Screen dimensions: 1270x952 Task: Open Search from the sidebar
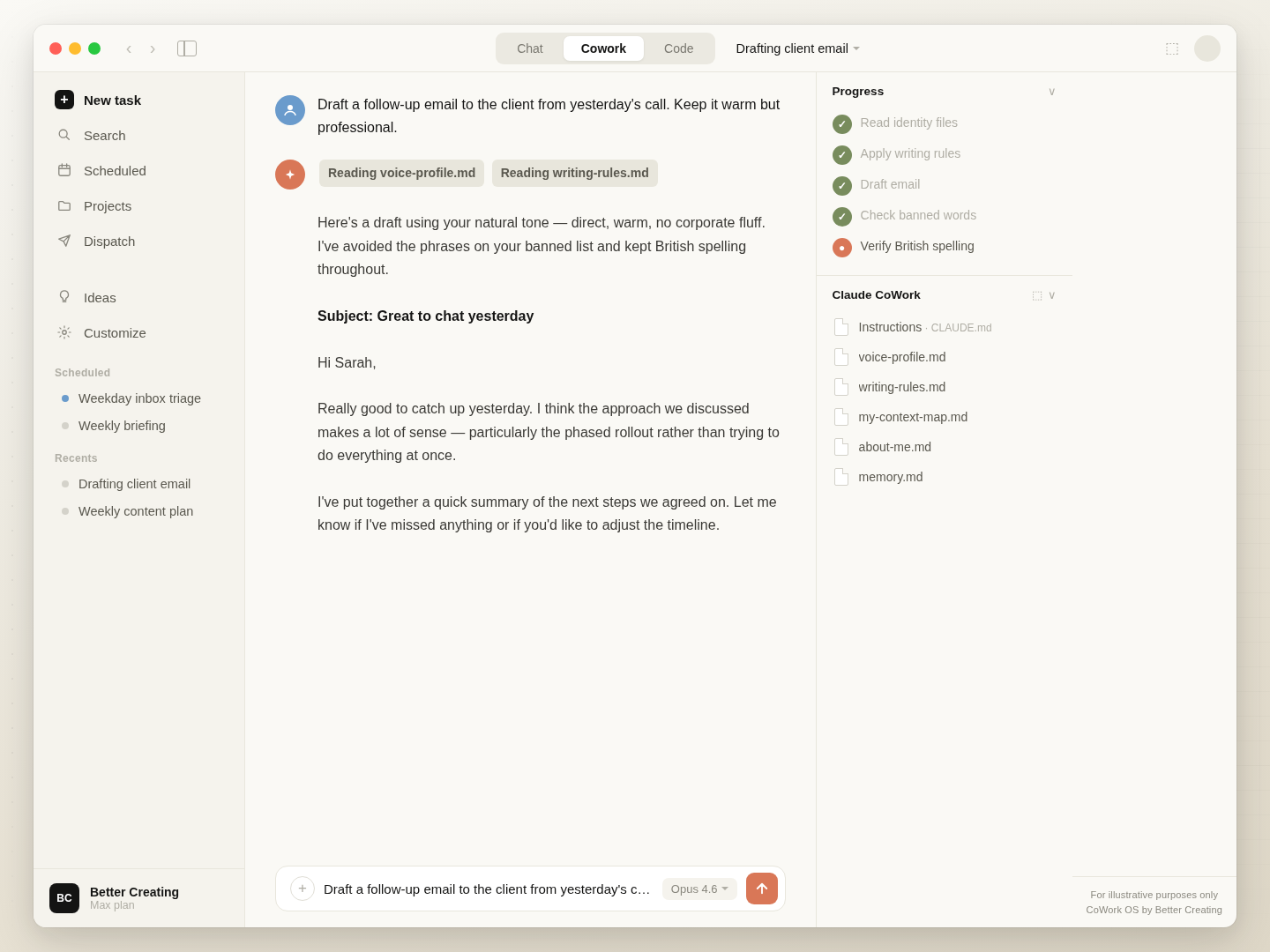point(104,135)
